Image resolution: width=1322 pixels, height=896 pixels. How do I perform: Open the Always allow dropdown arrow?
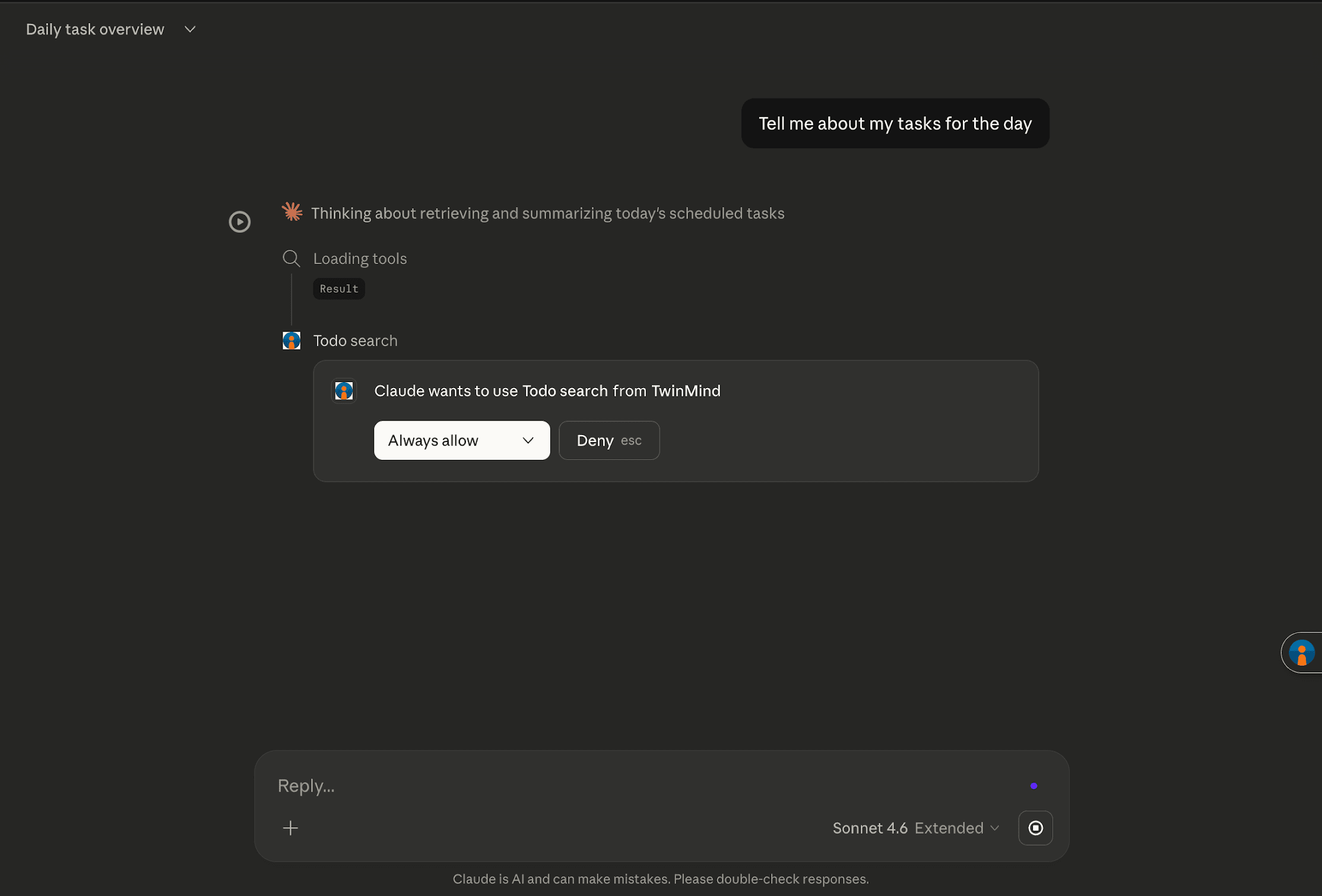point(528,440)
